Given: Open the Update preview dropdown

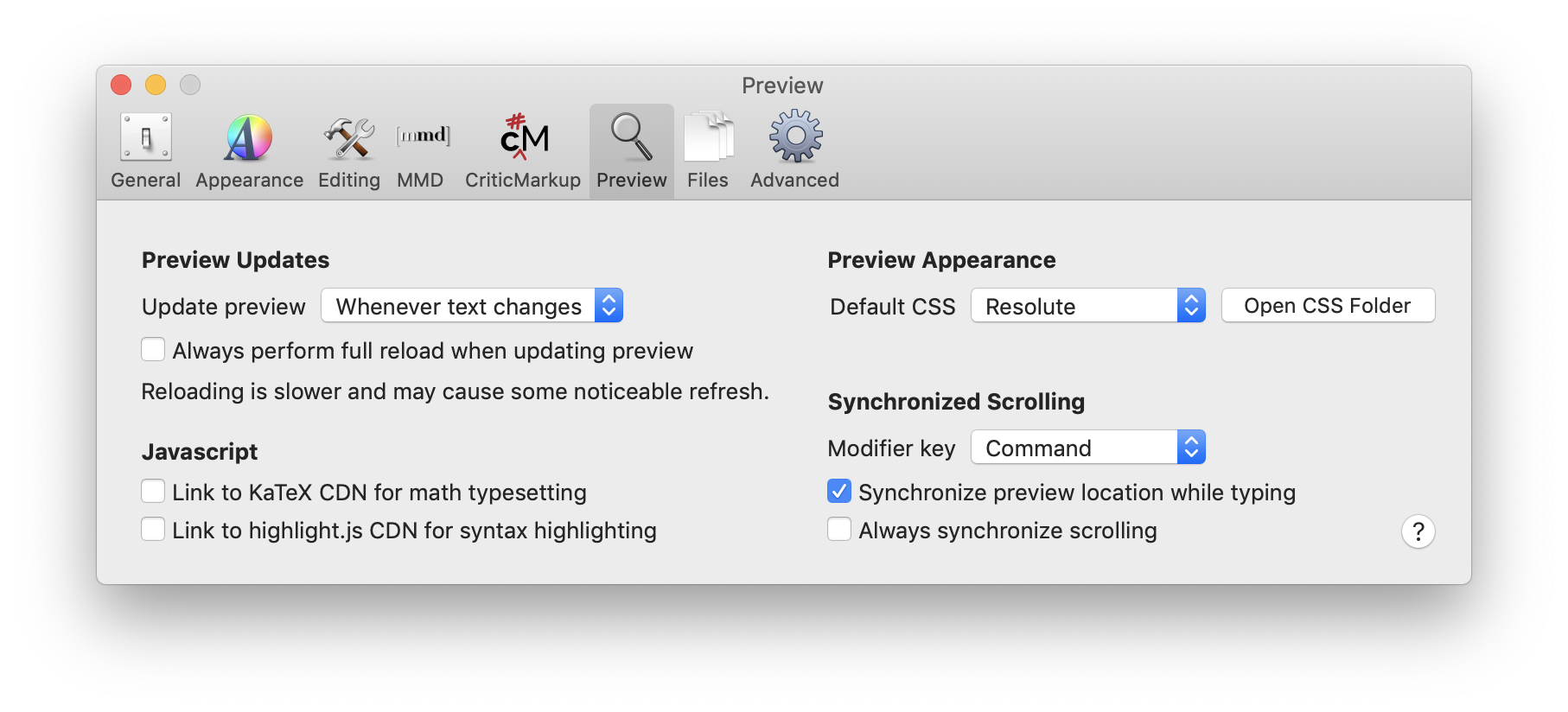Looking at the screenshot, I should coord(472,306).
